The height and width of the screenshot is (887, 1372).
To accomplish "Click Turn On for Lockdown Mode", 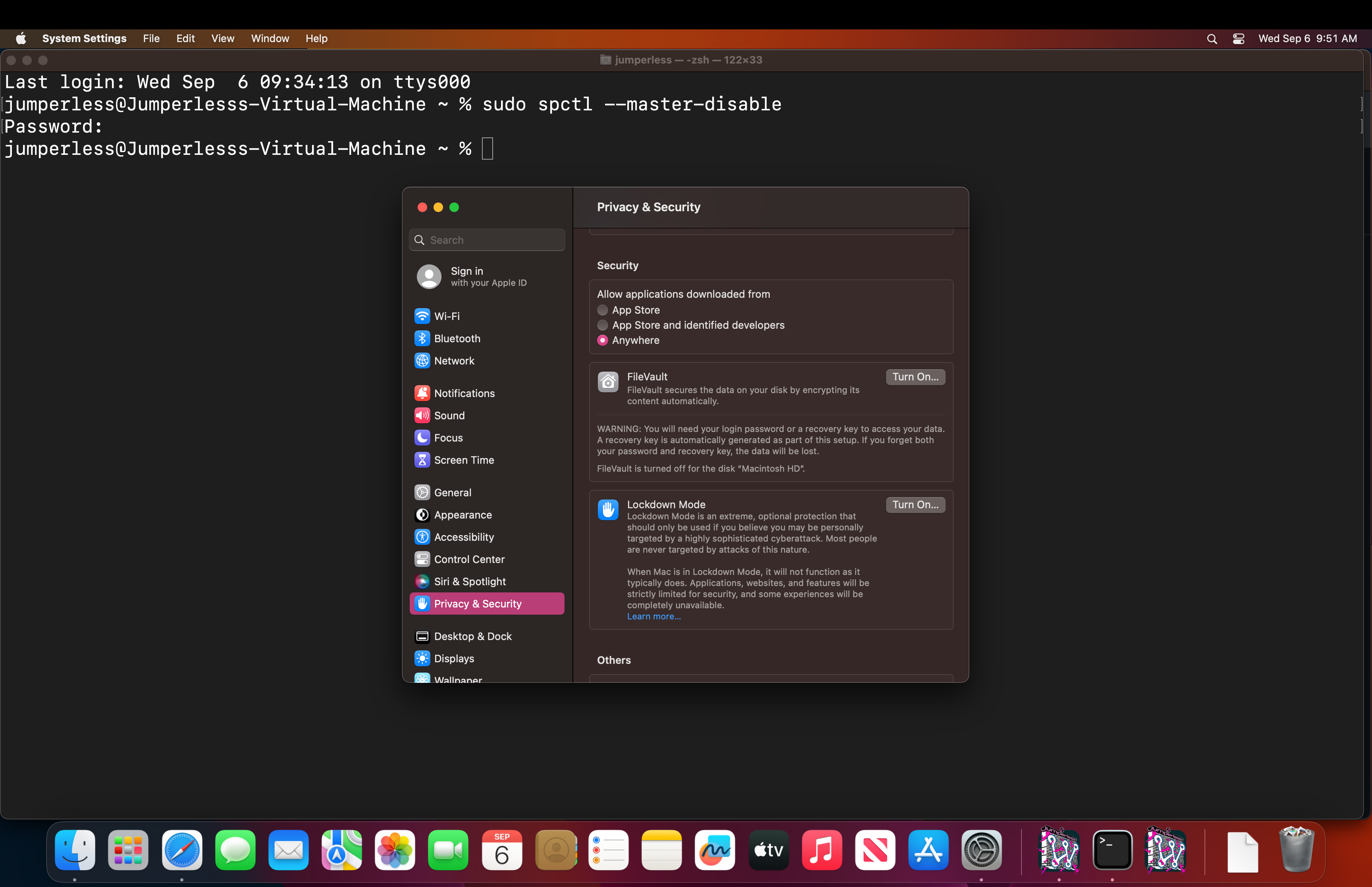I will tap(915, 505).
